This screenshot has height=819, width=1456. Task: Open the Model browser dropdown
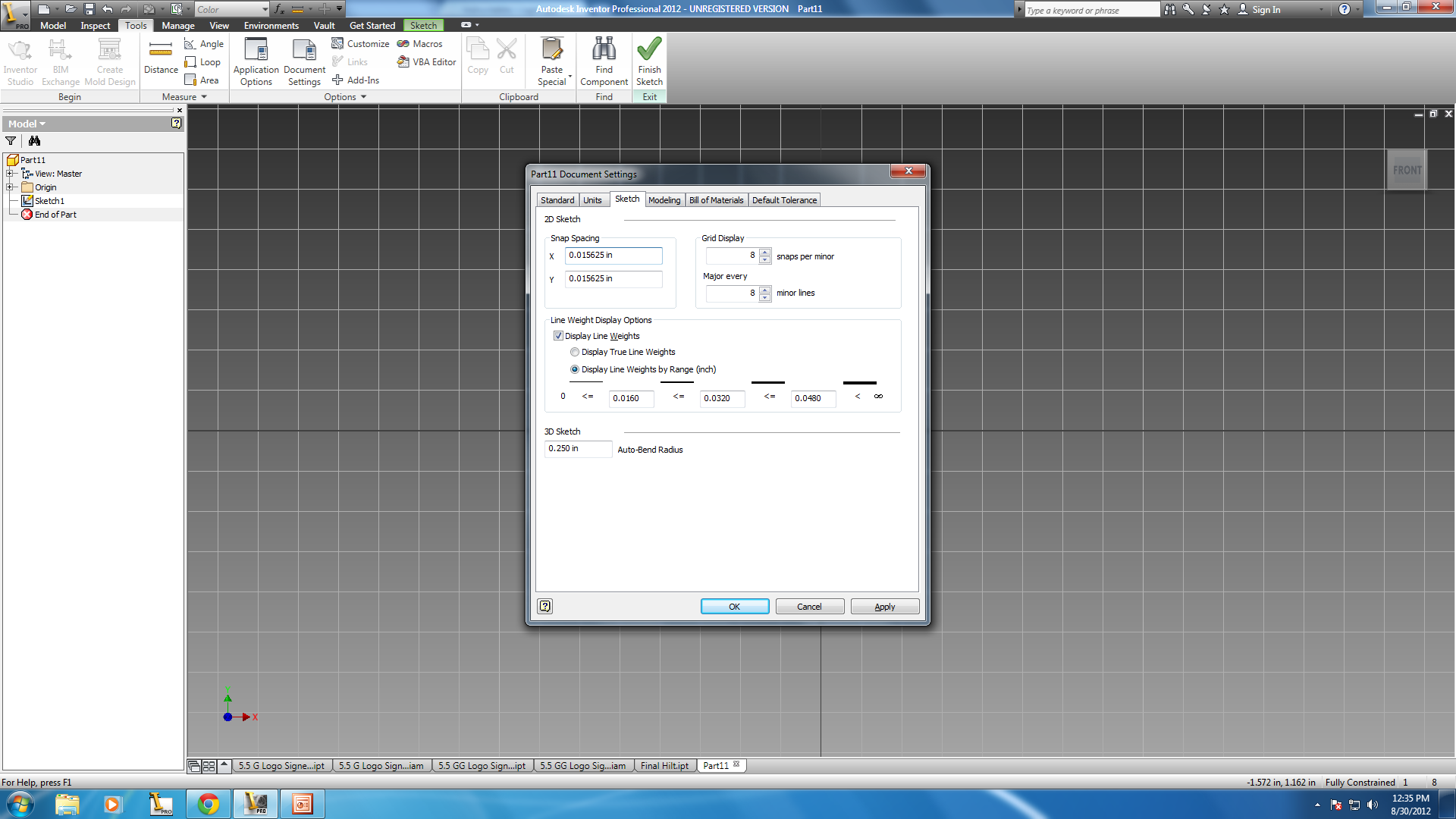pyautogui.click(x=27, y=124)
